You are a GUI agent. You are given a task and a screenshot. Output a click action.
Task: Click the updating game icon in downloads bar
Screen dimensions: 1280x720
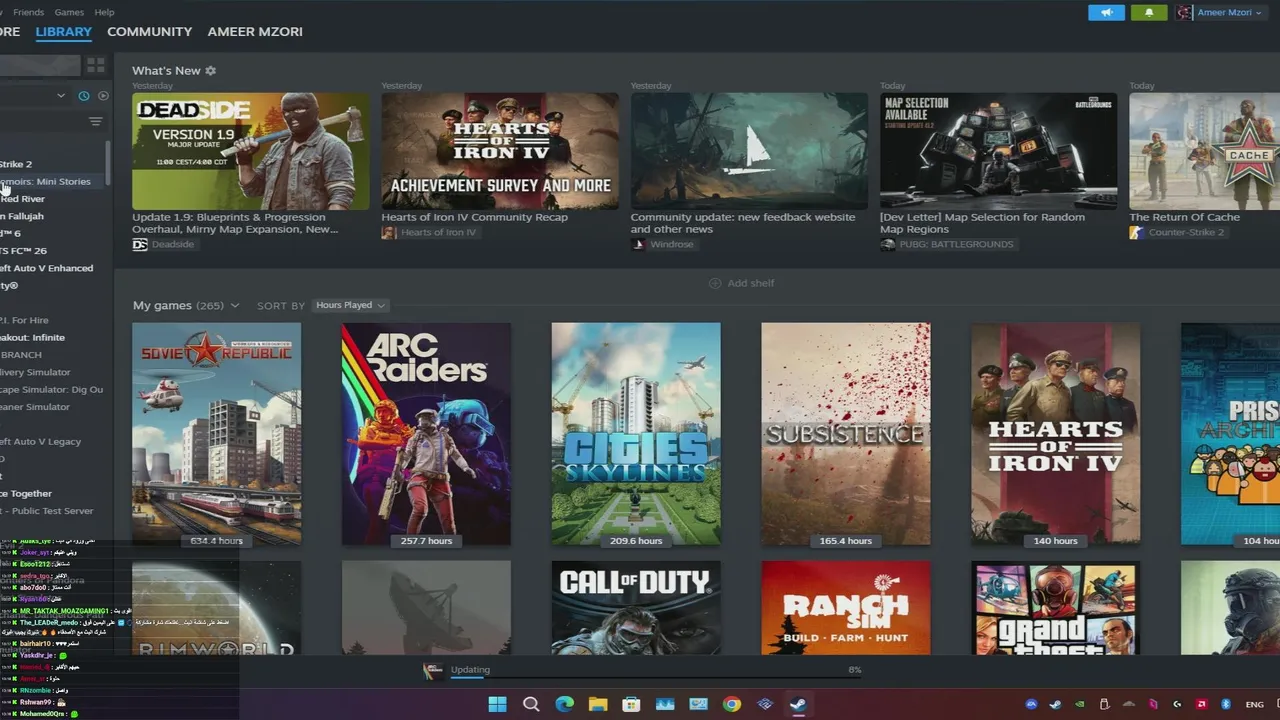[x=433, y=671]
